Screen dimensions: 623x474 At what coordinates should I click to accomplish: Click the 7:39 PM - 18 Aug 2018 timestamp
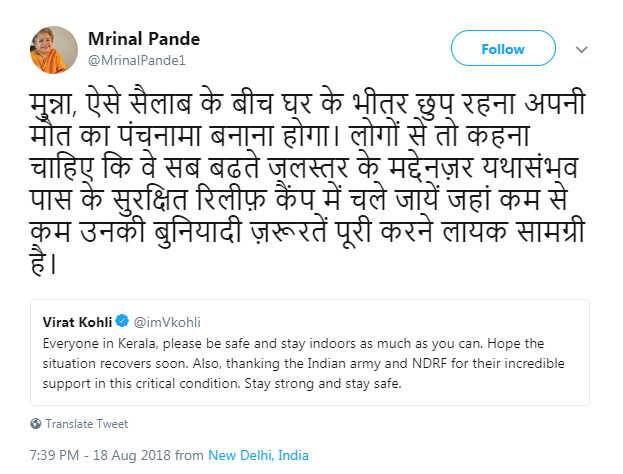(x=101, y=455)
